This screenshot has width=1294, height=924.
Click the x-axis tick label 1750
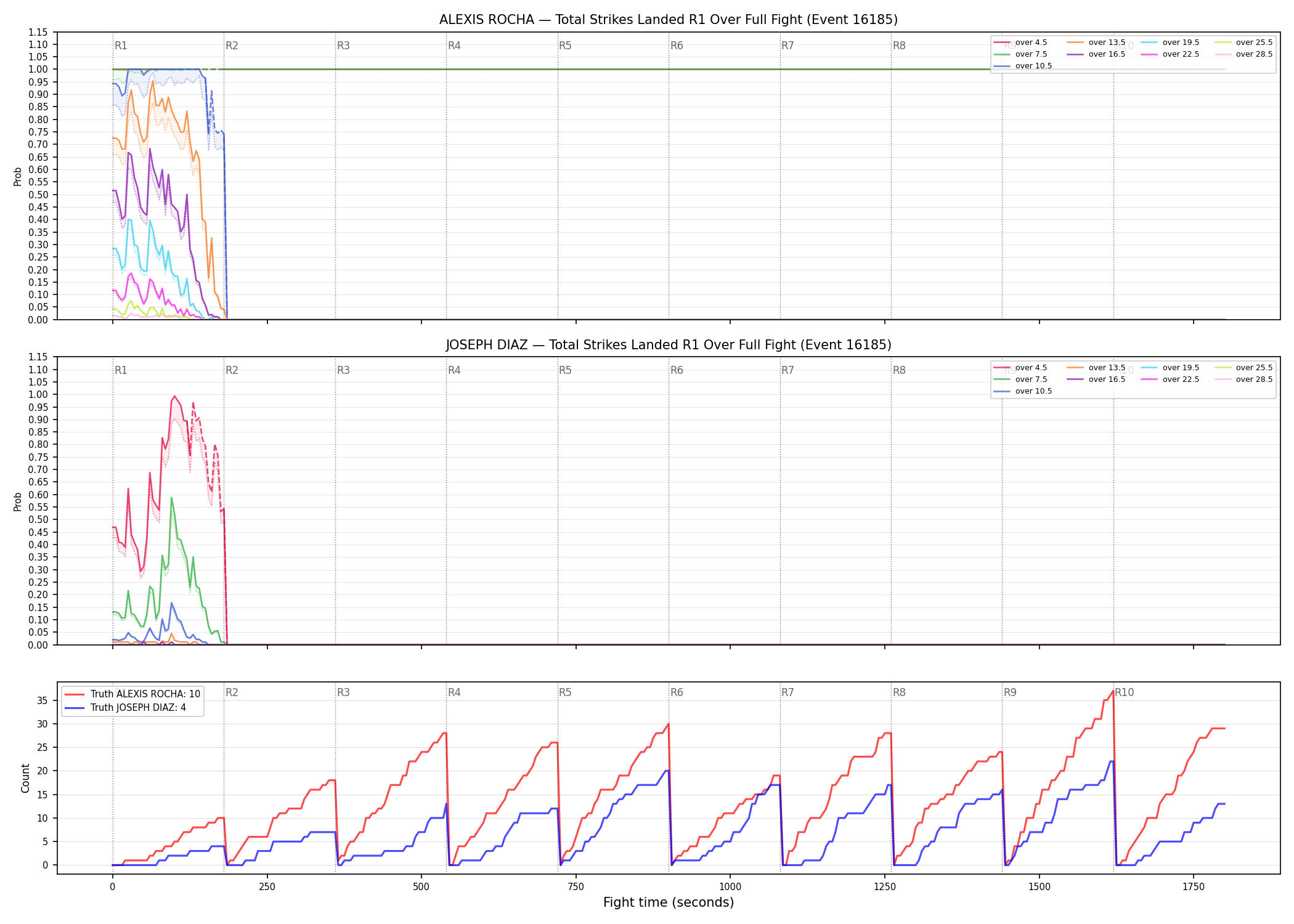(x=1194, y=887)
